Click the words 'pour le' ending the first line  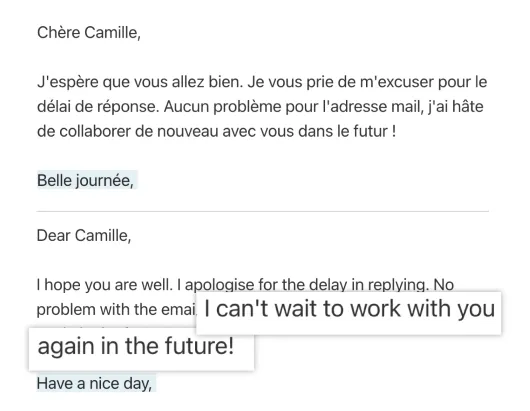click(463, 82)
